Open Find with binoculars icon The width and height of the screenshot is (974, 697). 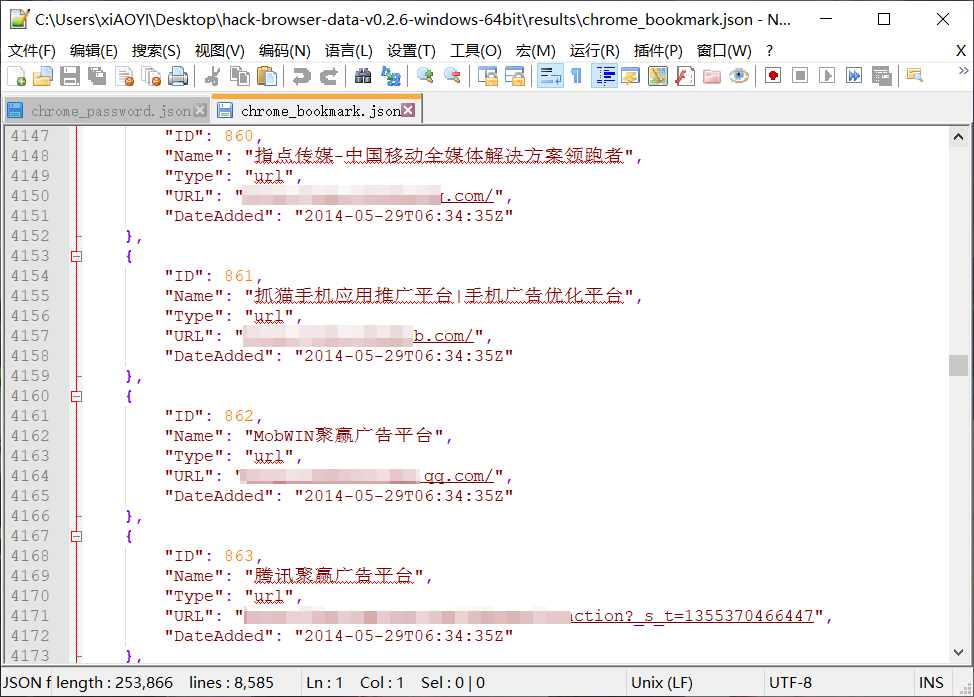(x=363, y=76)
